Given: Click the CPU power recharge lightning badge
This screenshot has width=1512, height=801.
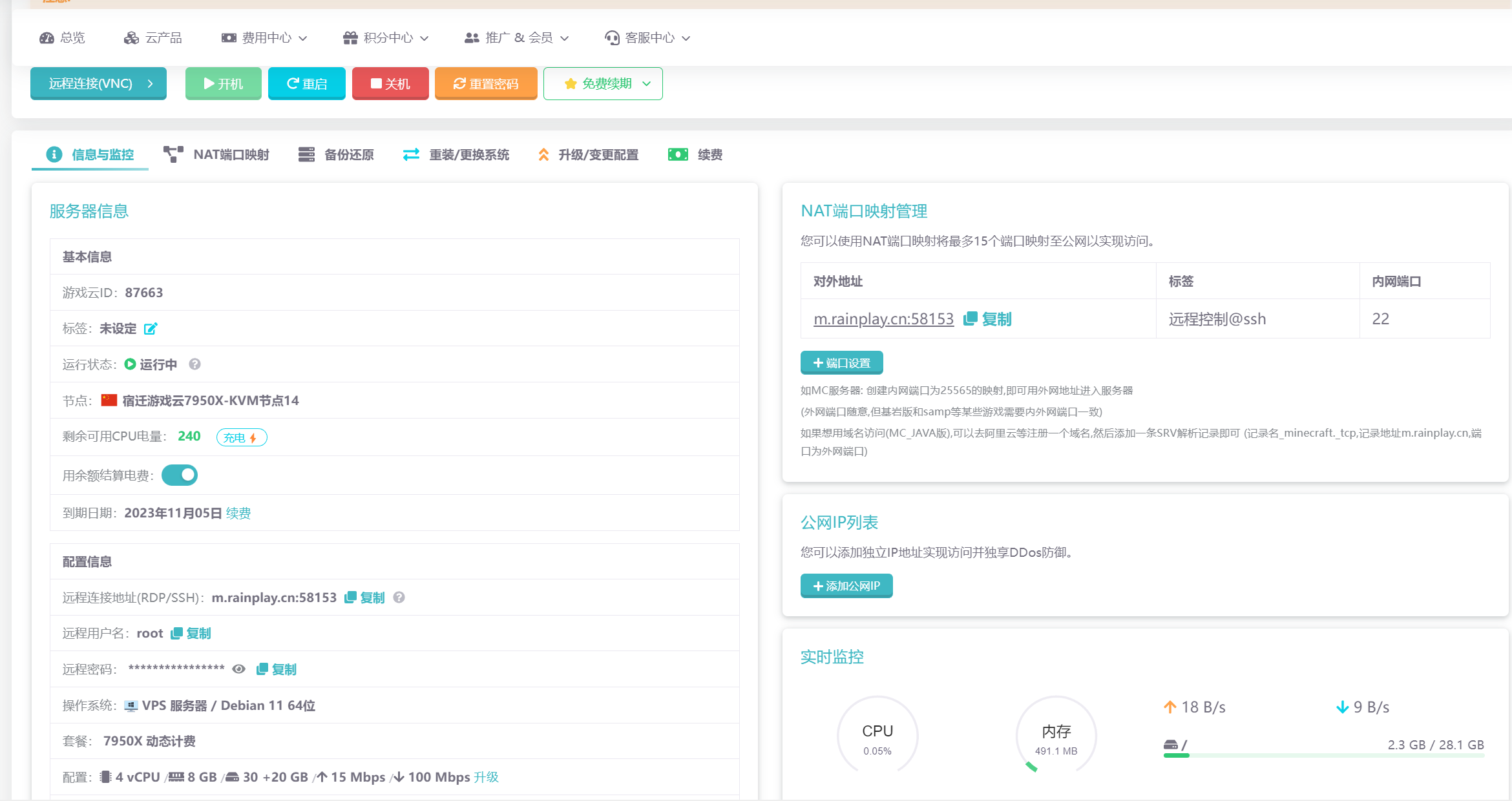Looking at the screenshot, I should click(241, 437).
